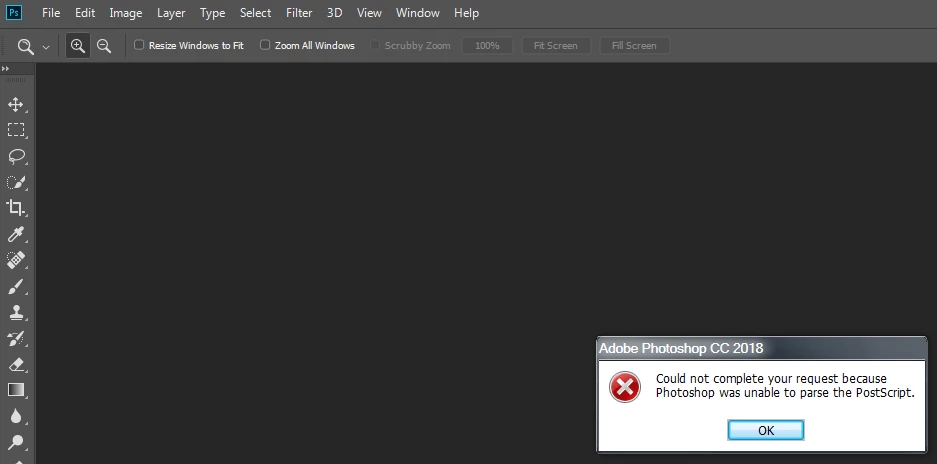Select the Brush tool

[15, 287]
